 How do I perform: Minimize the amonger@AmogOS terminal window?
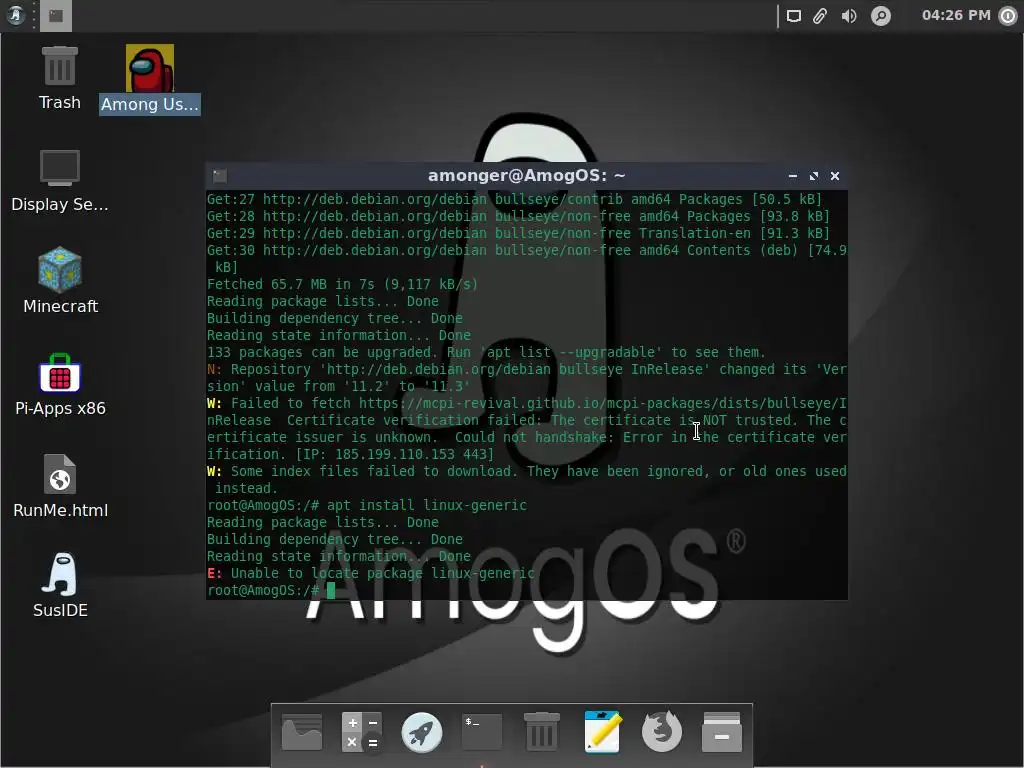pos(793,176)
